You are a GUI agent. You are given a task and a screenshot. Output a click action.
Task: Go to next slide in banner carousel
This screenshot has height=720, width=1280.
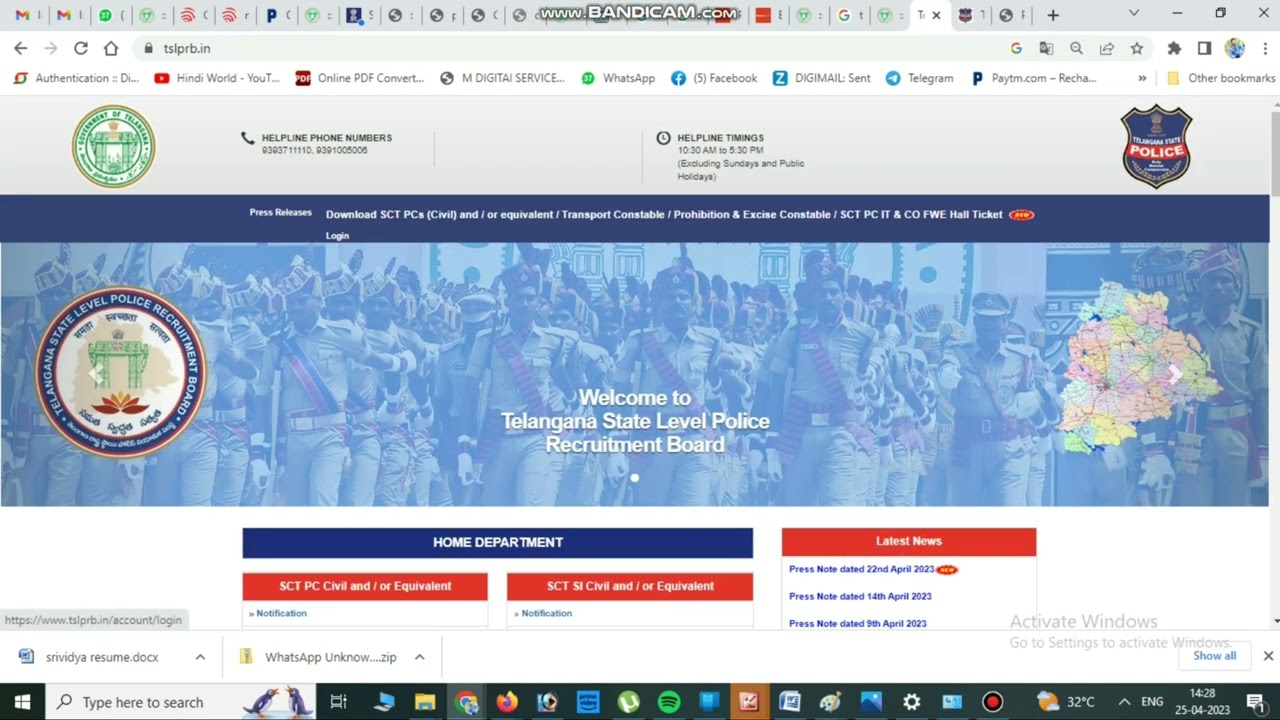pos(1175,375)
